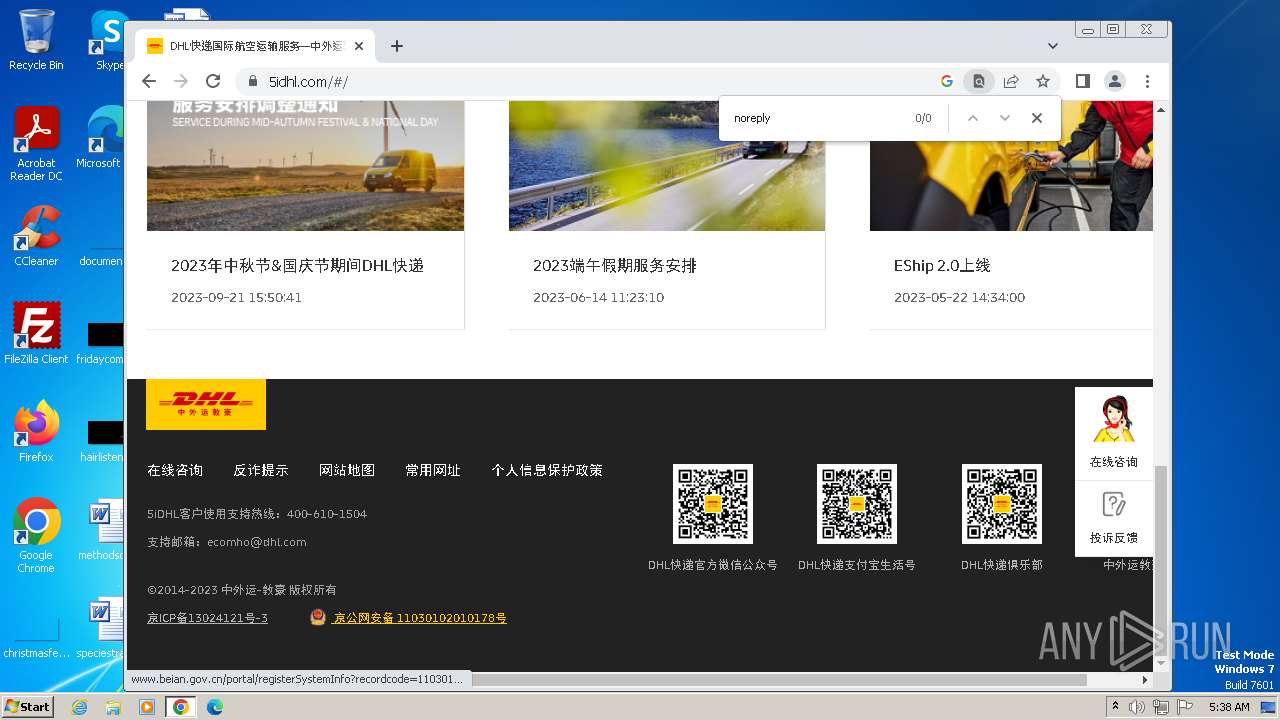Click the wind turbine van thumbnail

click(x=305, y=166)
